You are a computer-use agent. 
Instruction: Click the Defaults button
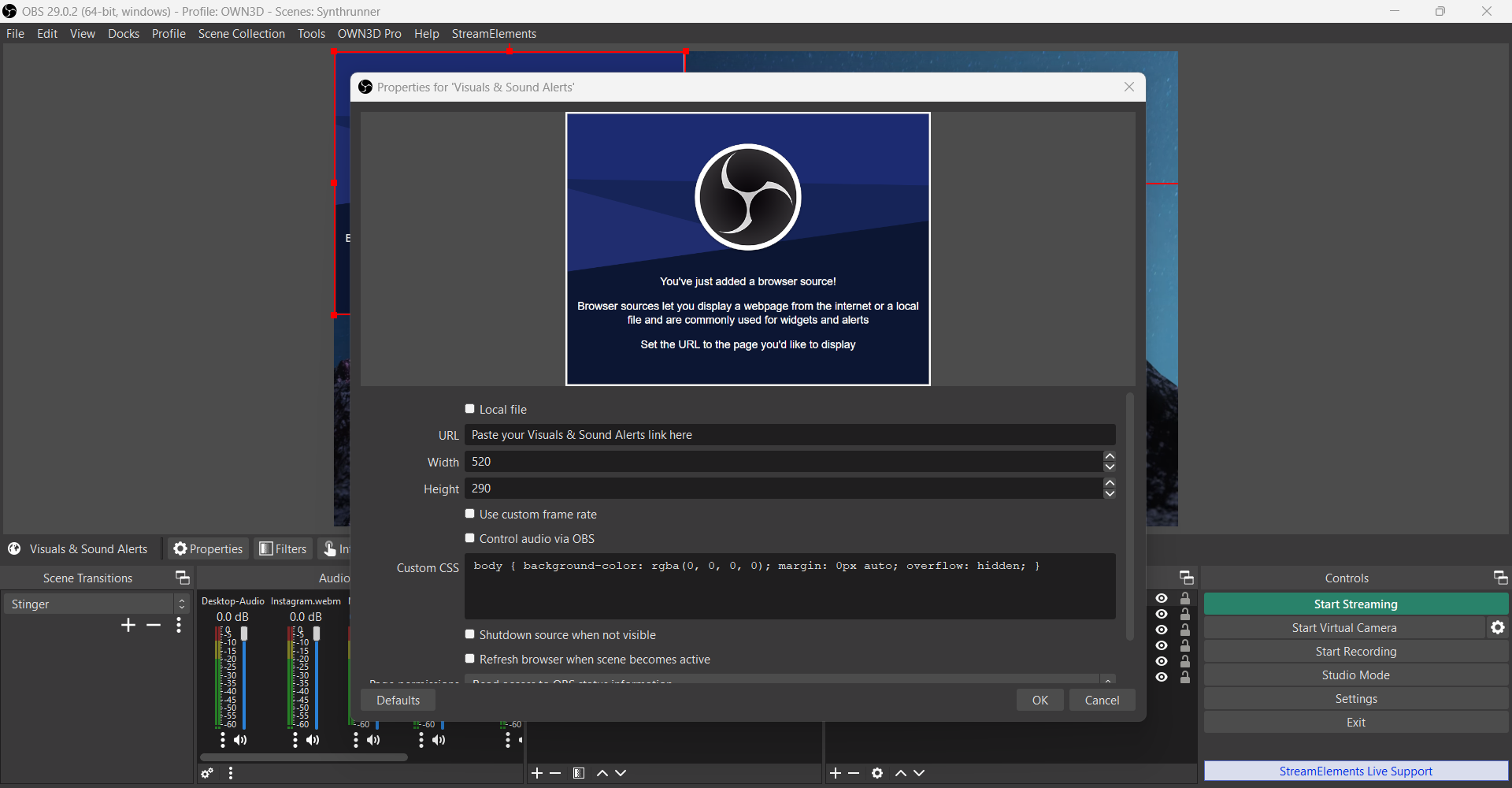pyautogui.click(x=398, y=700)
